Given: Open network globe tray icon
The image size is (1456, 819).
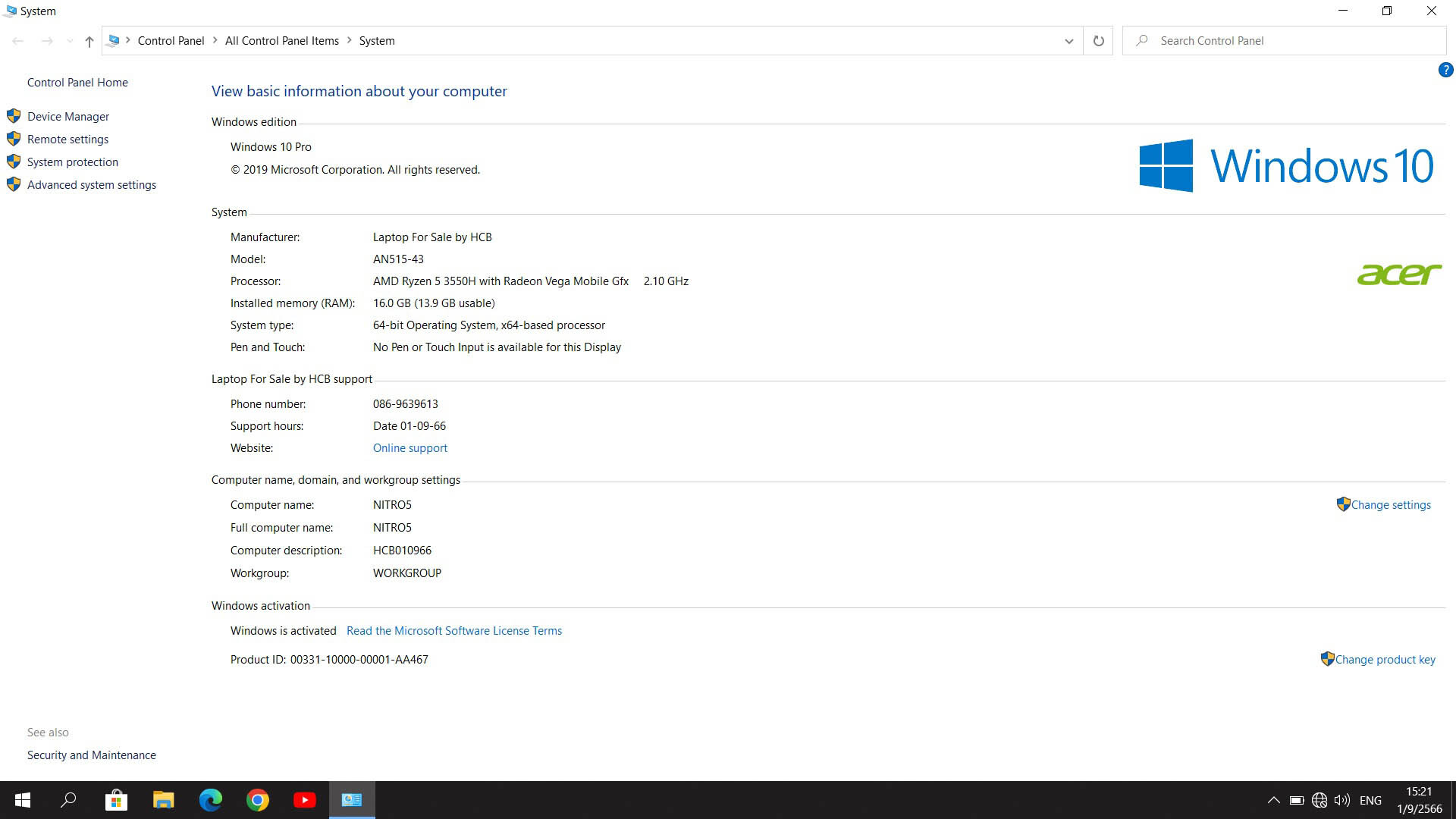Looking at the screenshot, I should 1319,800.
